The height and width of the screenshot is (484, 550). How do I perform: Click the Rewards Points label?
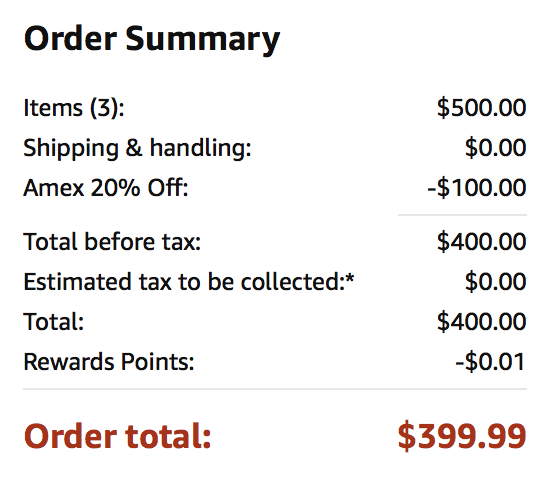click(109, 362)
